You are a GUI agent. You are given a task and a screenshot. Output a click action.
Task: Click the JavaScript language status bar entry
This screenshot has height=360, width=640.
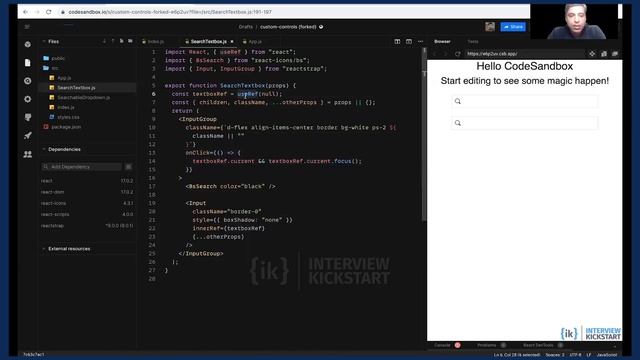pos(607,355)
